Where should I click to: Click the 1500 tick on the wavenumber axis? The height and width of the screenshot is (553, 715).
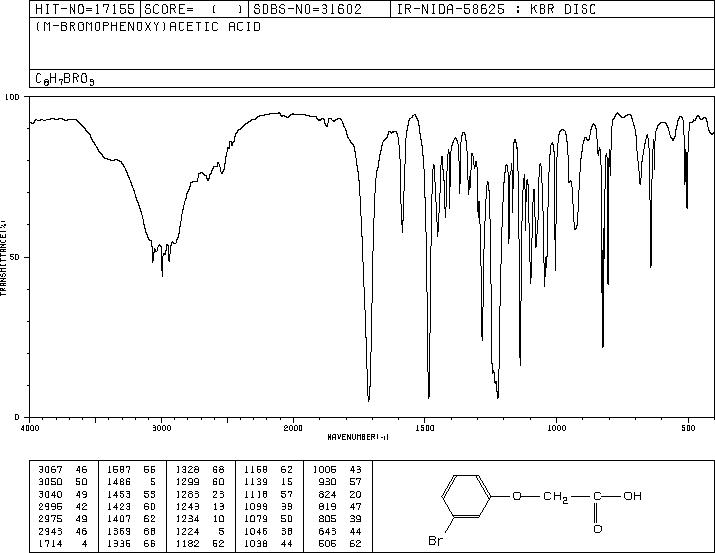click(425, 427)
